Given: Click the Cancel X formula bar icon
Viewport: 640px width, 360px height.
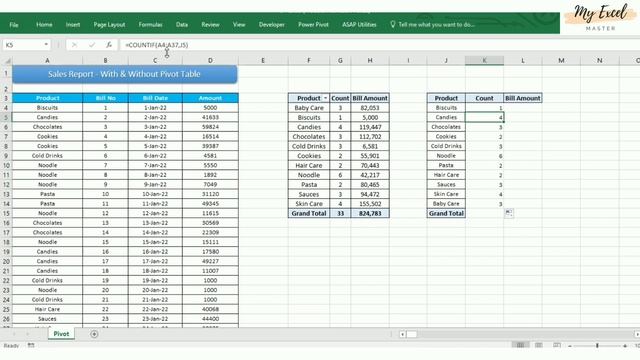Looking at the screenshot, I should click(74, 45).
